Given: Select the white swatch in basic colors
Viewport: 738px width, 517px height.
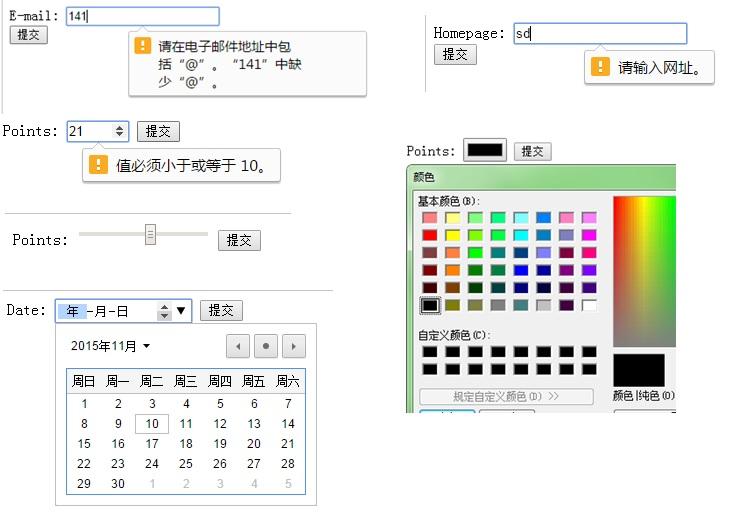Looking at the screenshot, I should click(589, 305).
